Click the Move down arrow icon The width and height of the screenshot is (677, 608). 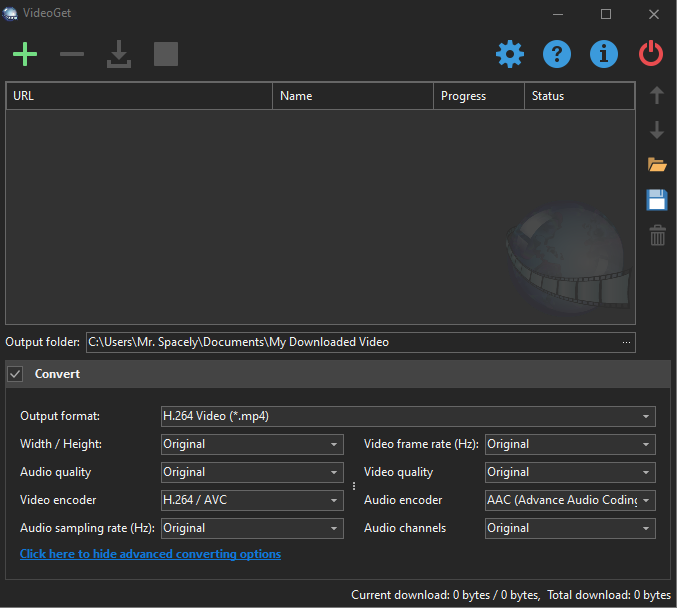coord(657,130)
